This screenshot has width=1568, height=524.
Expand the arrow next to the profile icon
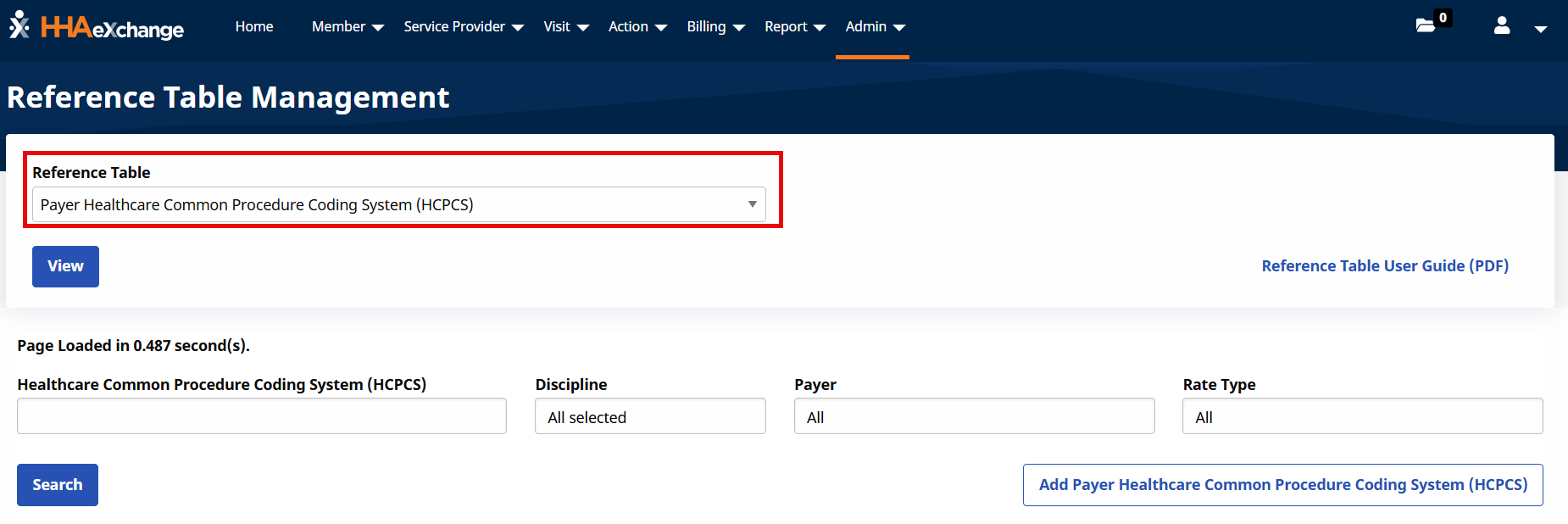coord(1540,29)
